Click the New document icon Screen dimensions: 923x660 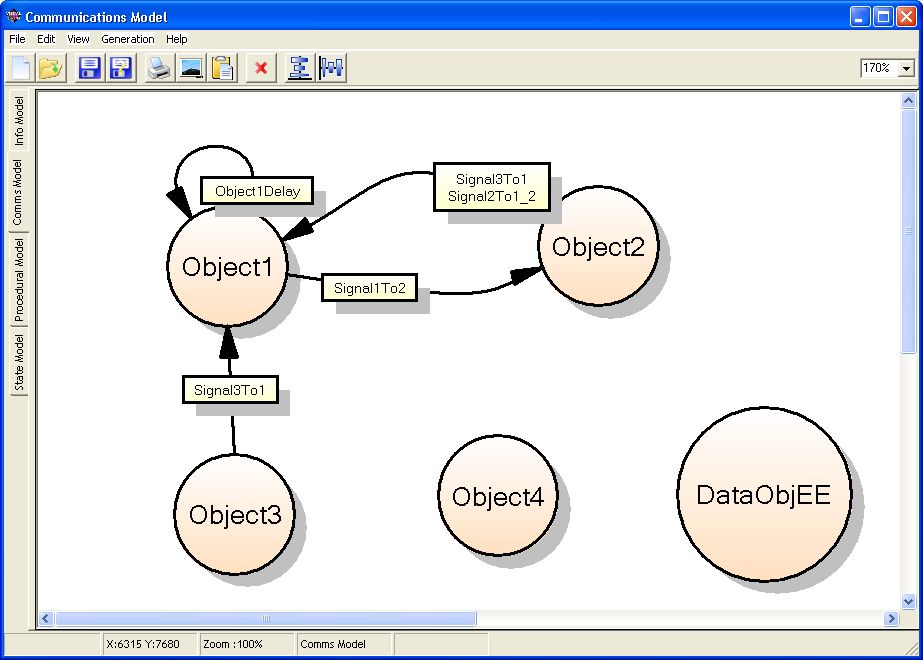(22, 68)
